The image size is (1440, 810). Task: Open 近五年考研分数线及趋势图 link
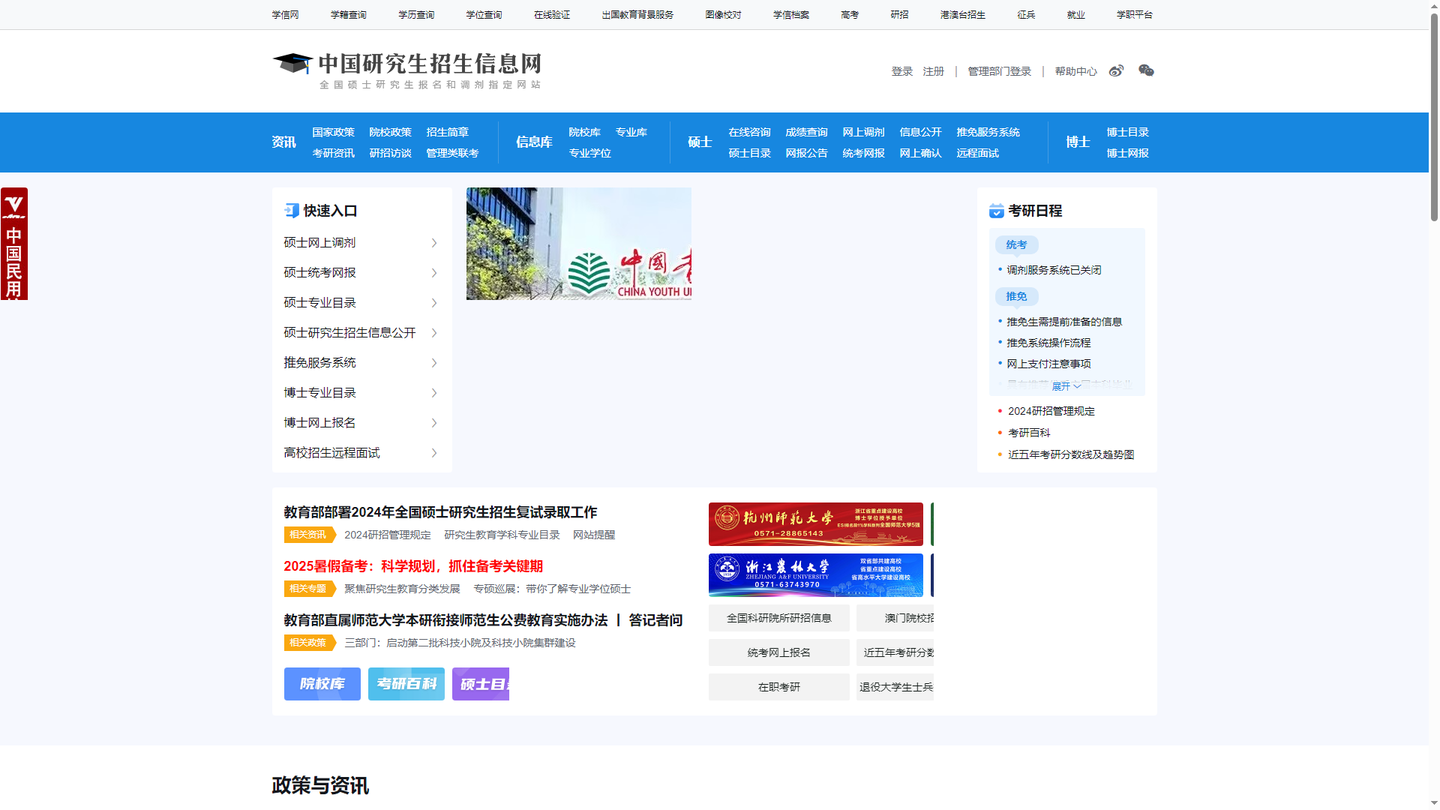pyautogui.click(x=1071, y=455)
